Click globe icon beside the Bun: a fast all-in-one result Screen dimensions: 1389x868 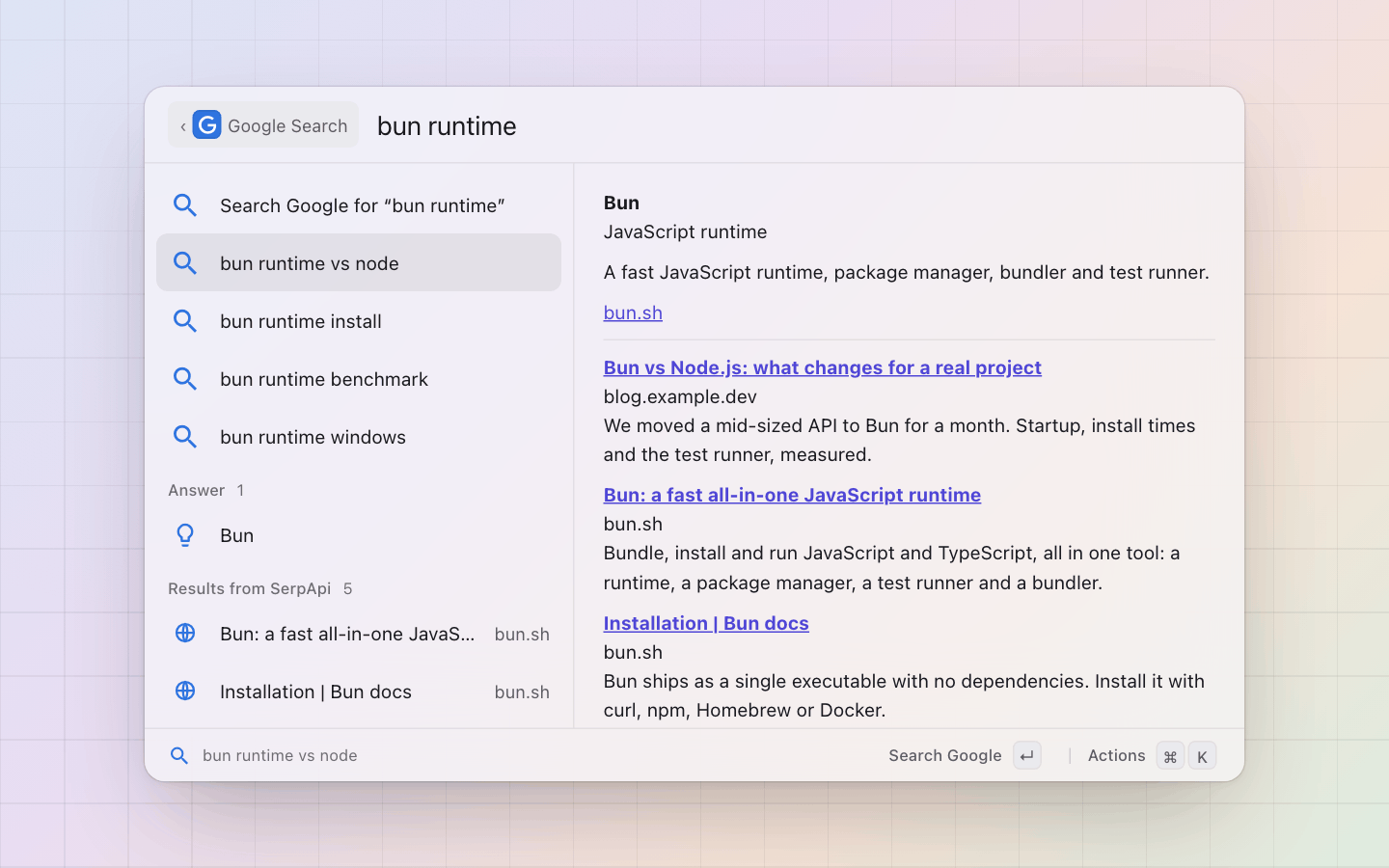point(185,633)
